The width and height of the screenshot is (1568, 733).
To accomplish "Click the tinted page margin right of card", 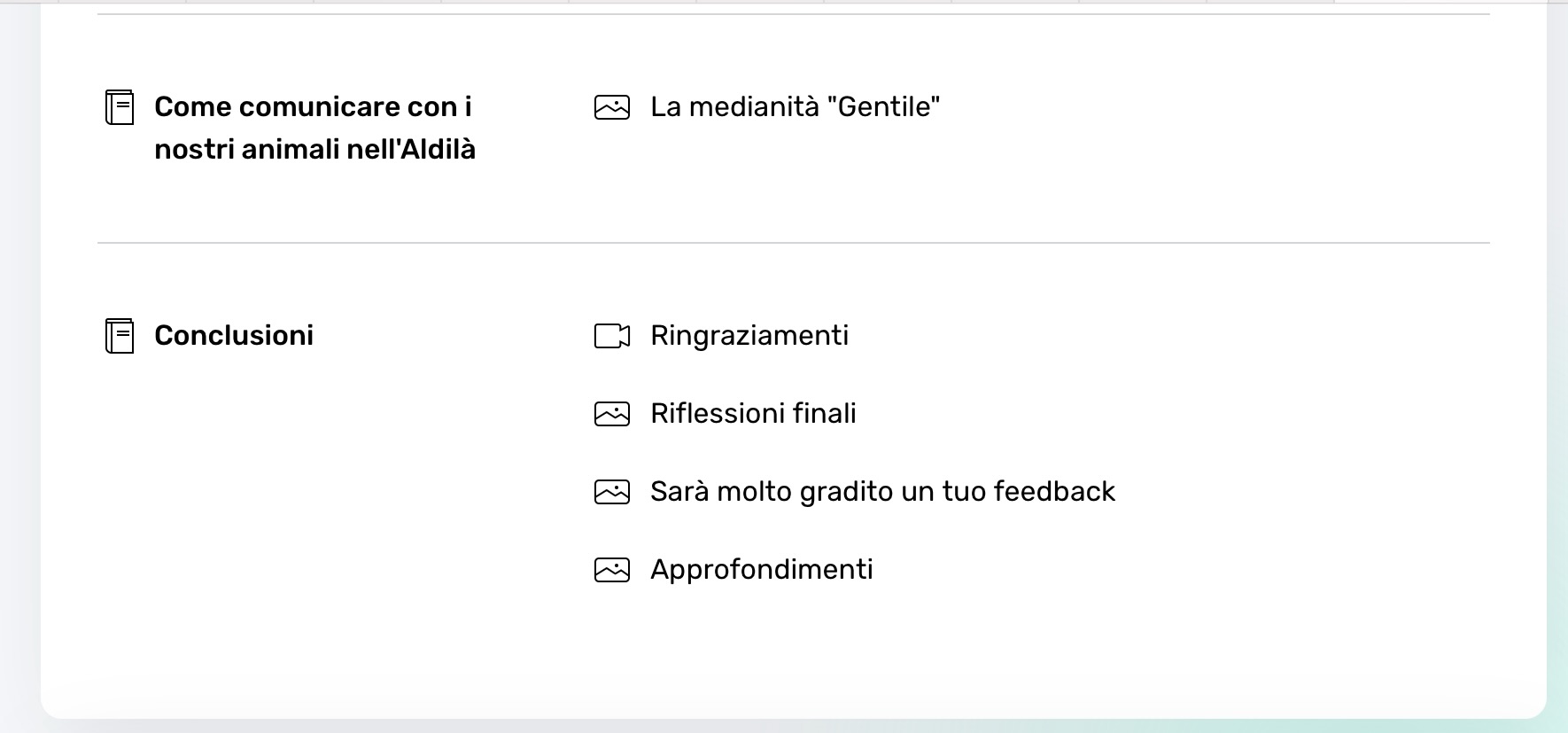I will pos(1557,355).
